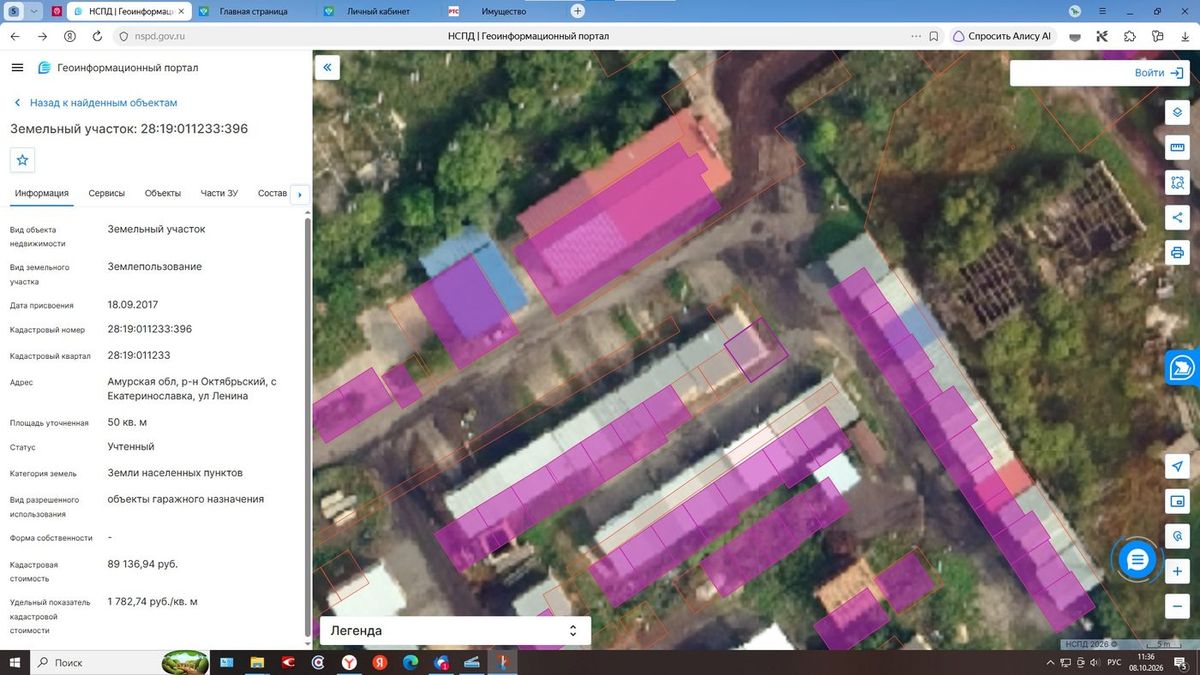Add land plot to favorites star

point(23,160)
